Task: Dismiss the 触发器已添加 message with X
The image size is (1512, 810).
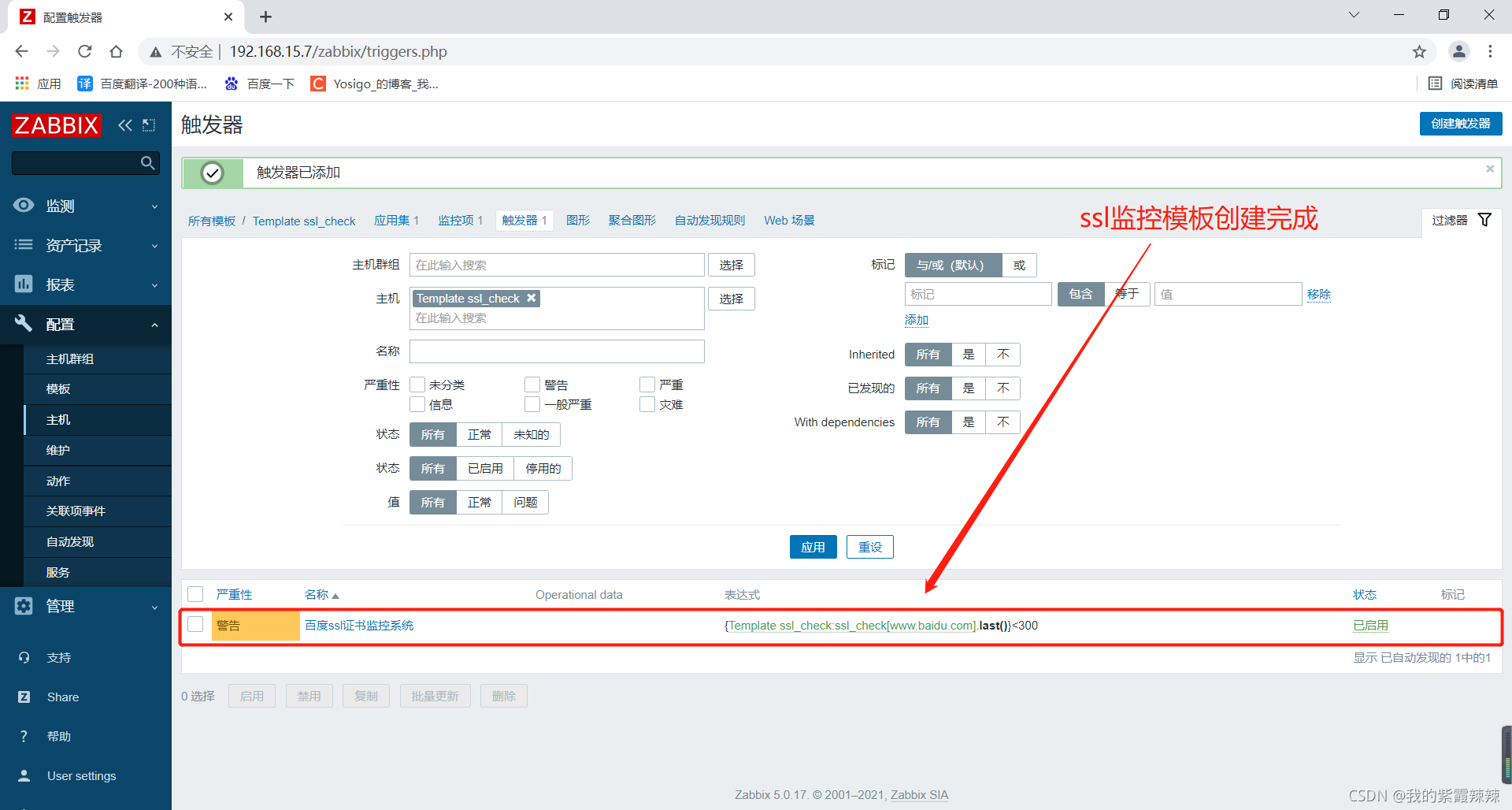Action: pos(1490,169)
